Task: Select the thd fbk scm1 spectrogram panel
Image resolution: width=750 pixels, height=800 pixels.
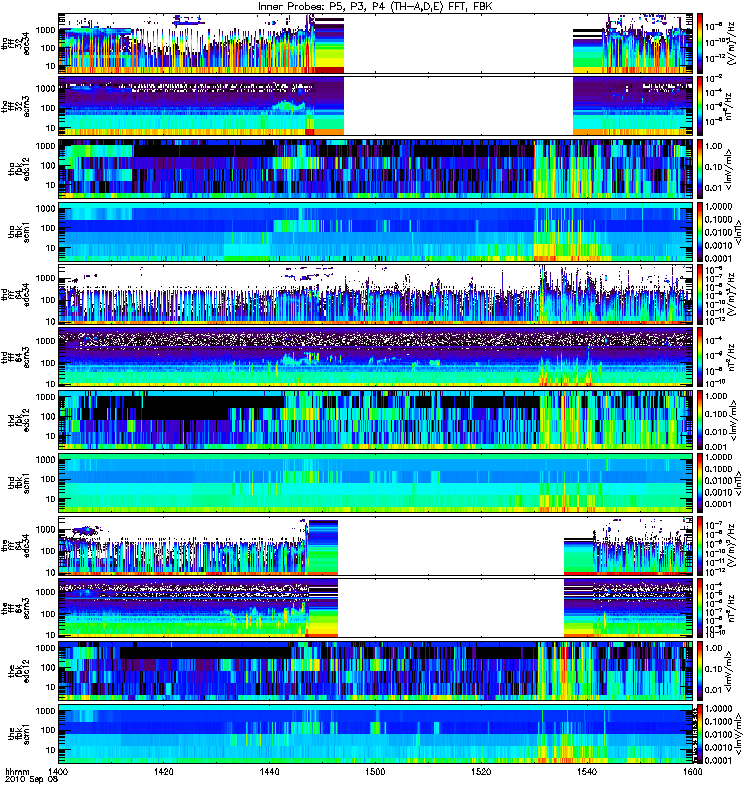Action: click(x=376, y=483)
